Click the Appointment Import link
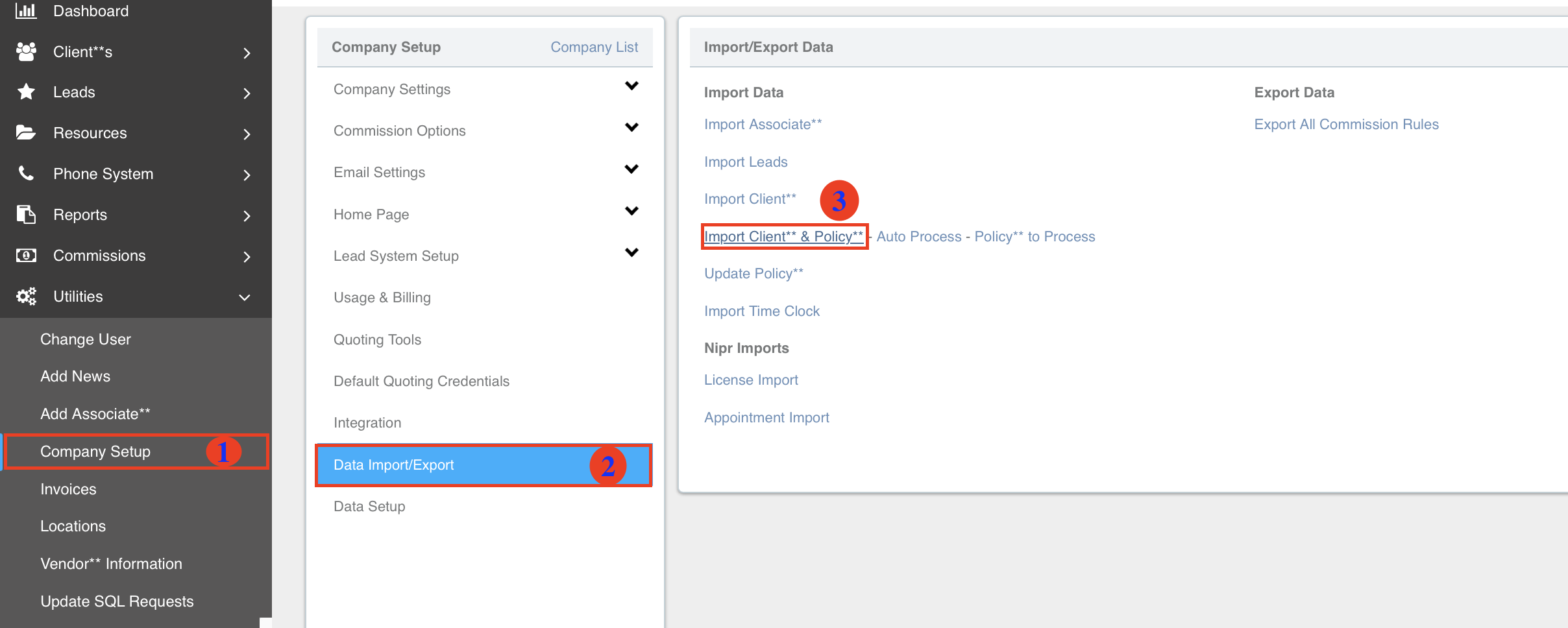The image size is (1568, 628). [x=766, y=418]
